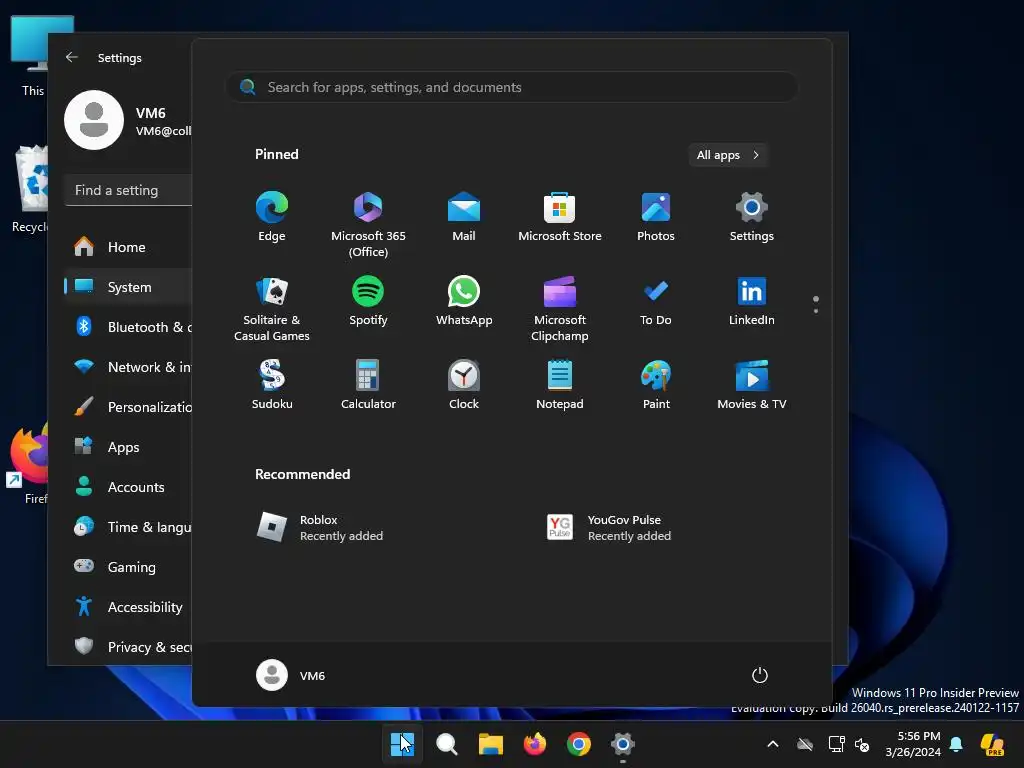Select Apps in Settings sidebar
The height and width of the screenshot is (768, 1024).
[x=129, y=447]
